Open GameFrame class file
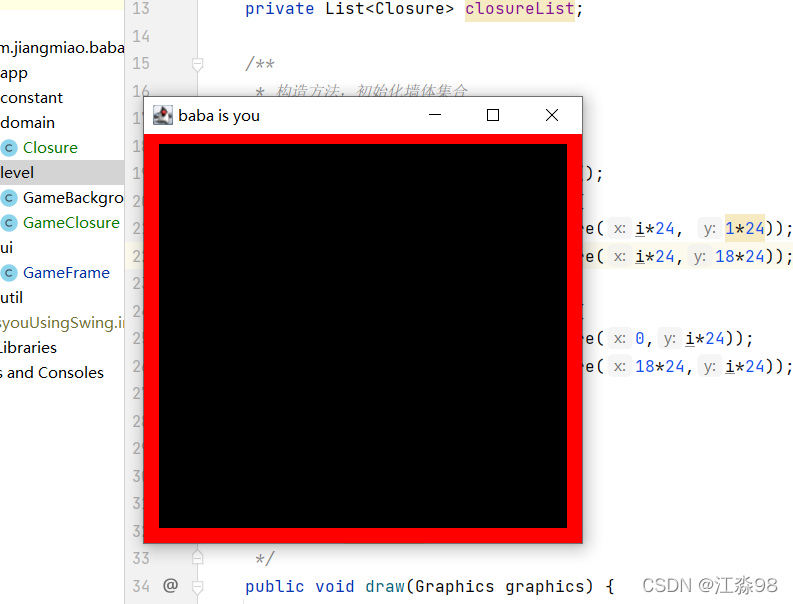793x604 pixels. [x=66, y=273]
